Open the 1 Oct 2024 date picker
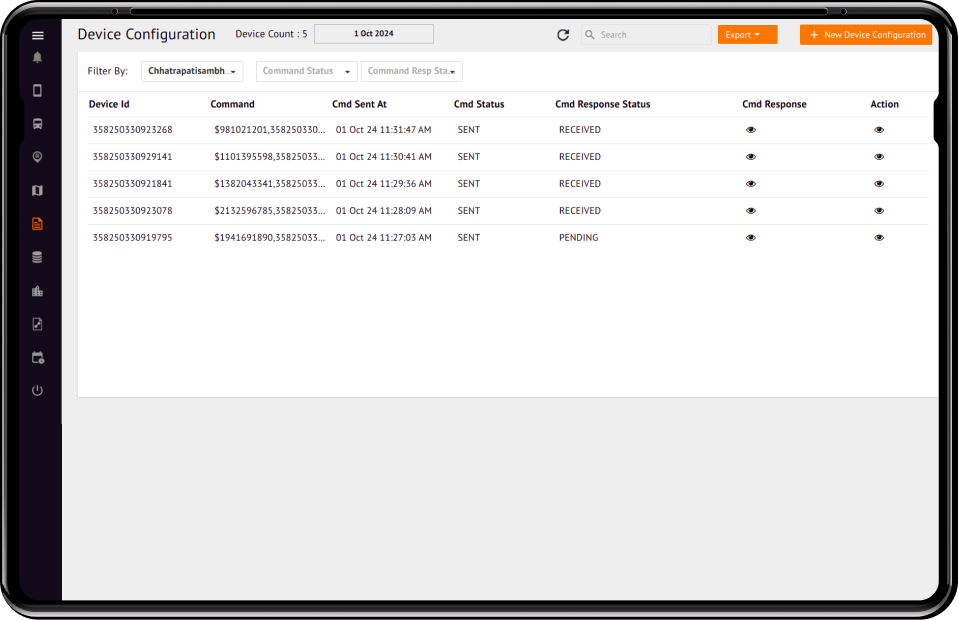The image size is (958, 620). pyautogui.click(x=374, y=34)
